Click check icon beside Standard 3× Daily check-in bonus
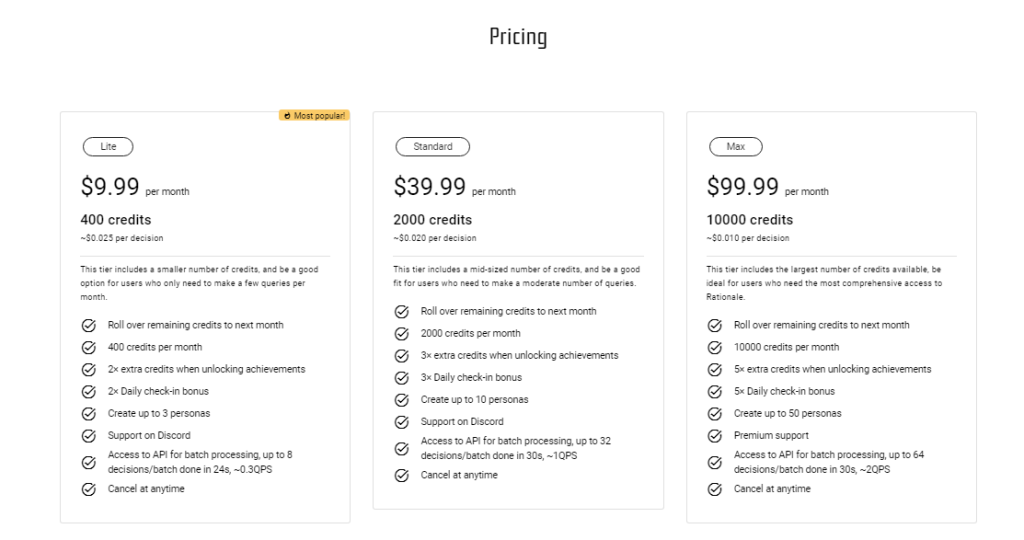 [401, 378]
